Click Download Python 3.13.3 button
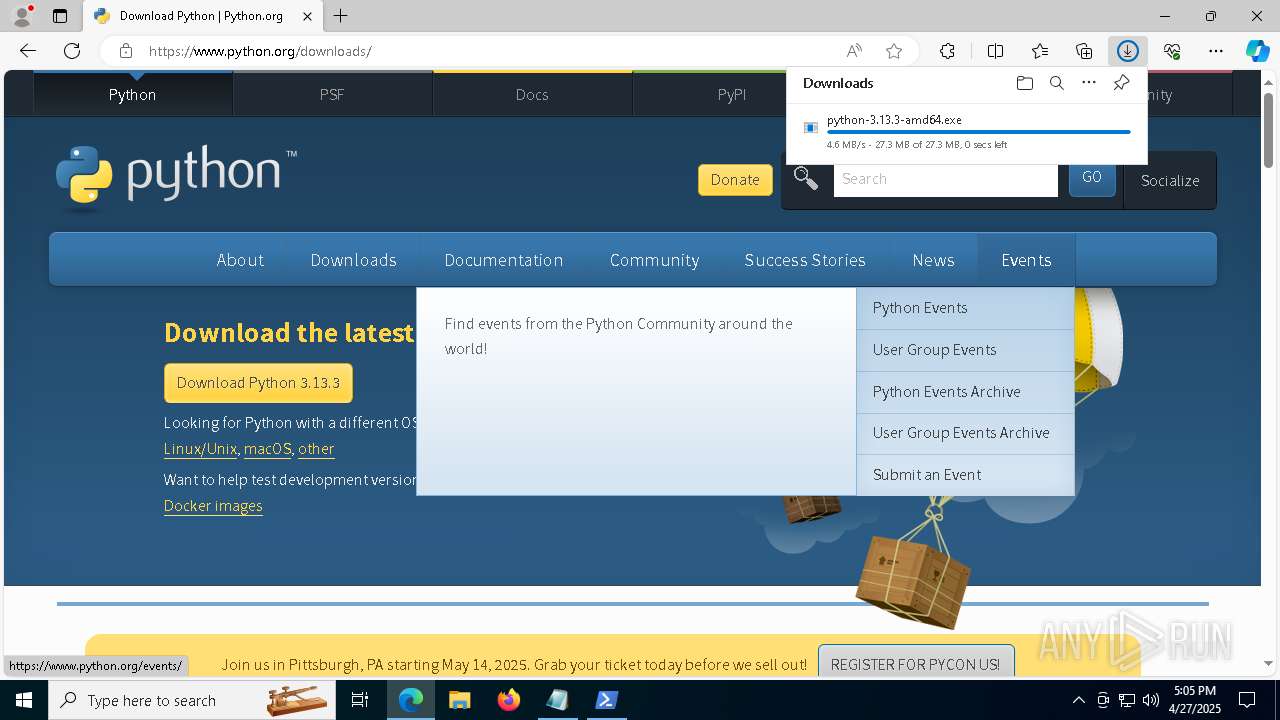The height and width of the screenshot is (720, 1280). click(258, 383)
